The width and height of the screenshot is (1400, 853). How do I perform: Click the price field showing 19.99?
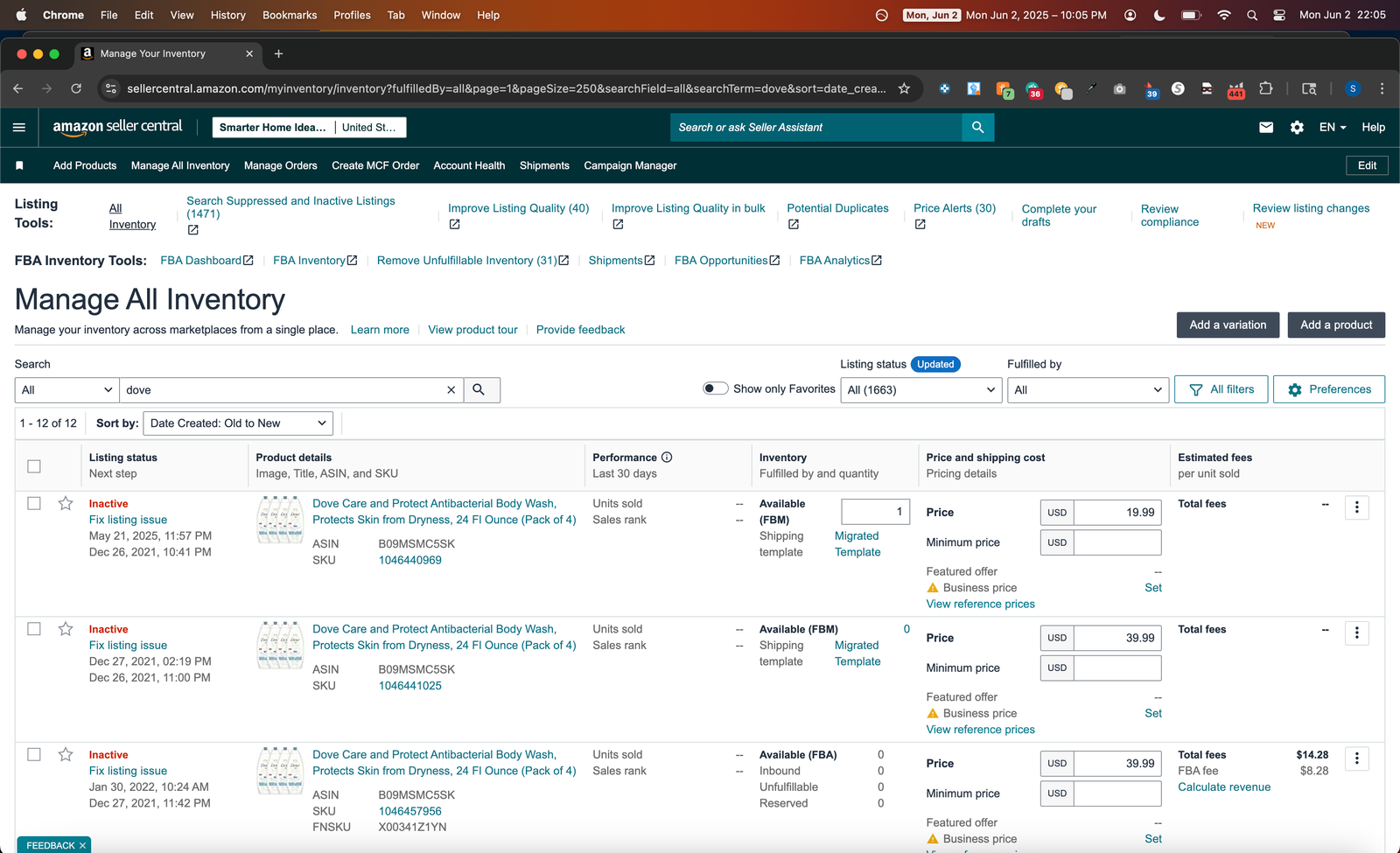tap(1117, 513)
